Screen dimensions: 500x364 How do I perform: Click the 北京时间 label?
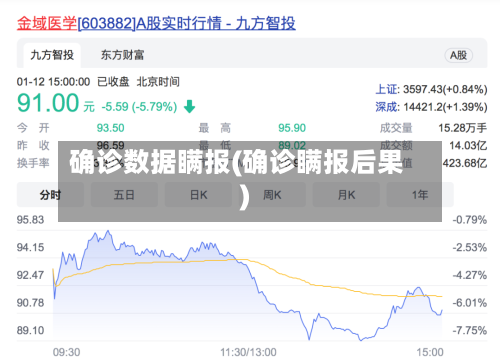(x=158, y=82)
